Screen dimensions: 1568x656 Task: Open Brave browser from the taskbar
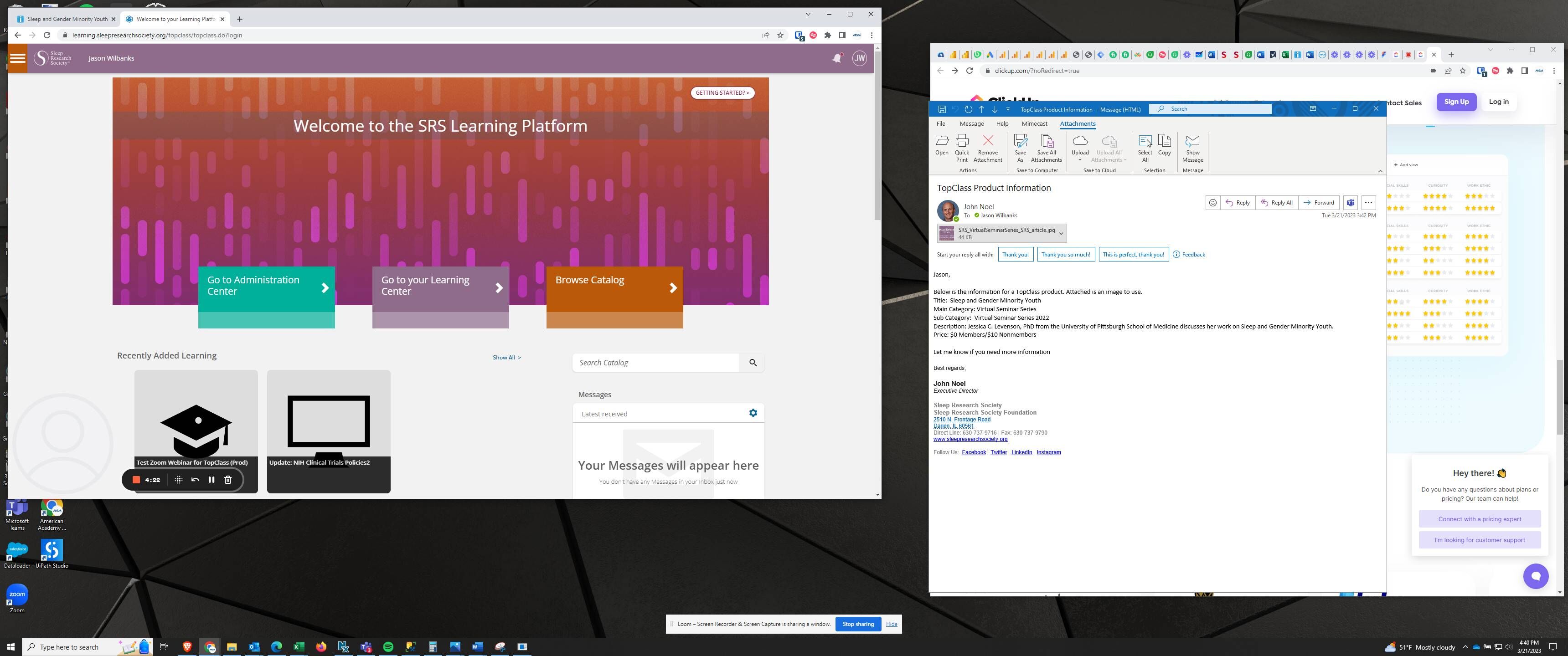[x=187, y=647]
